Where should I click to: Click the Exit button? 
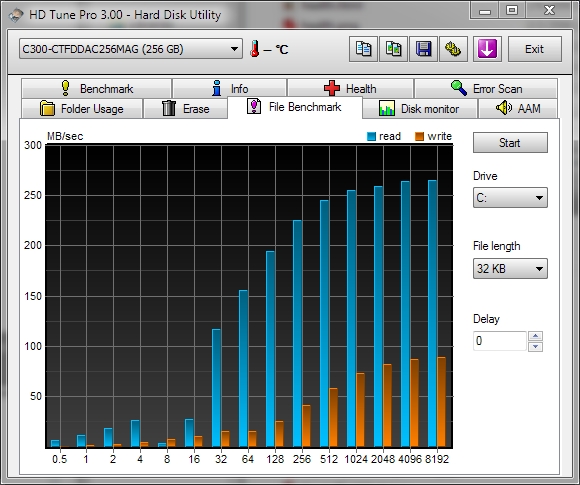(x=535, y=49)
